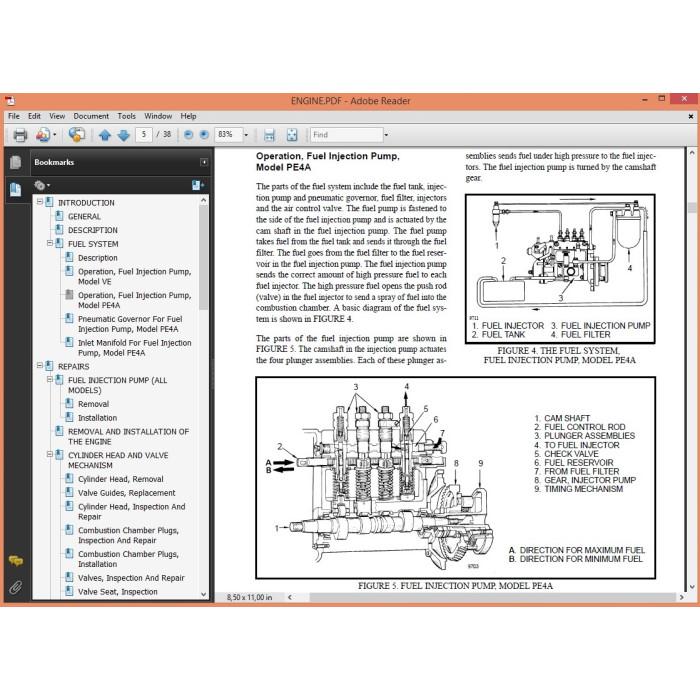This screenshot has height=700, width=700.
Task: Open the Bookmarks panel icon
Action: pyautogui.click(x=15, y=189)
